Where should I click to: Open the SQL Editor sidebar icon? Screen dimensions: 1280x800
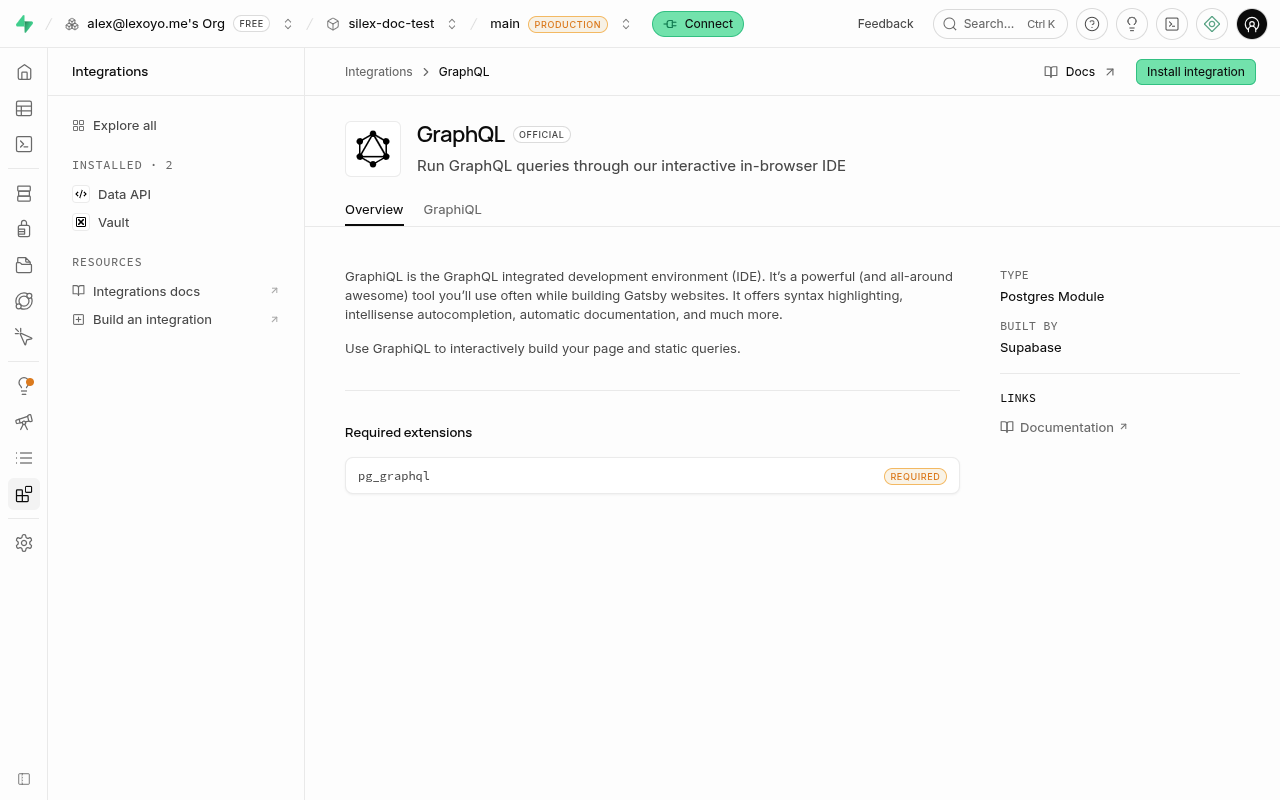[x=24, y=144]
